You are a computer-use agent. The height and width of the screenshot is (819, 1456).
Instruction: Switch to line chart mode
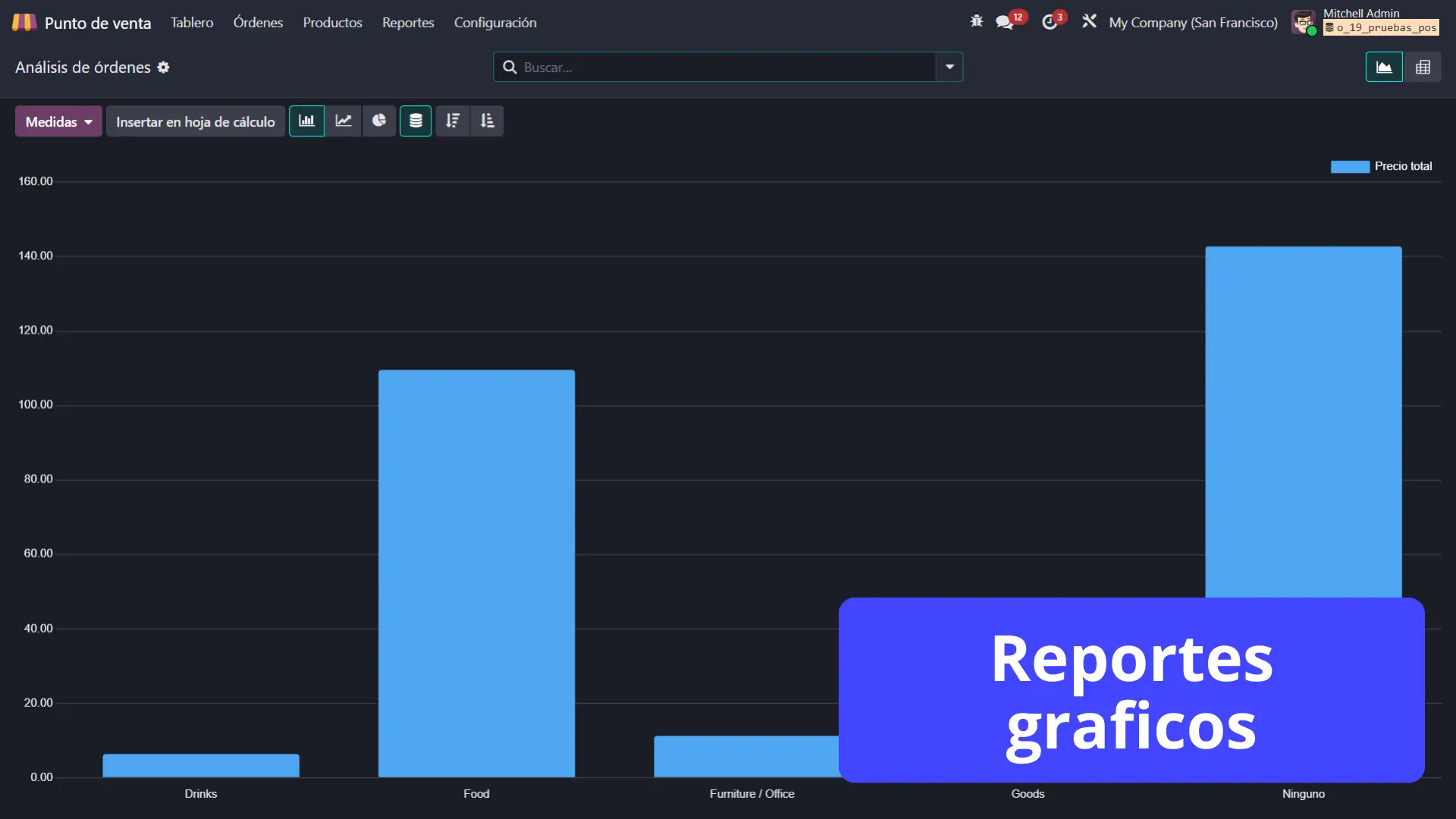coord(344,121)
